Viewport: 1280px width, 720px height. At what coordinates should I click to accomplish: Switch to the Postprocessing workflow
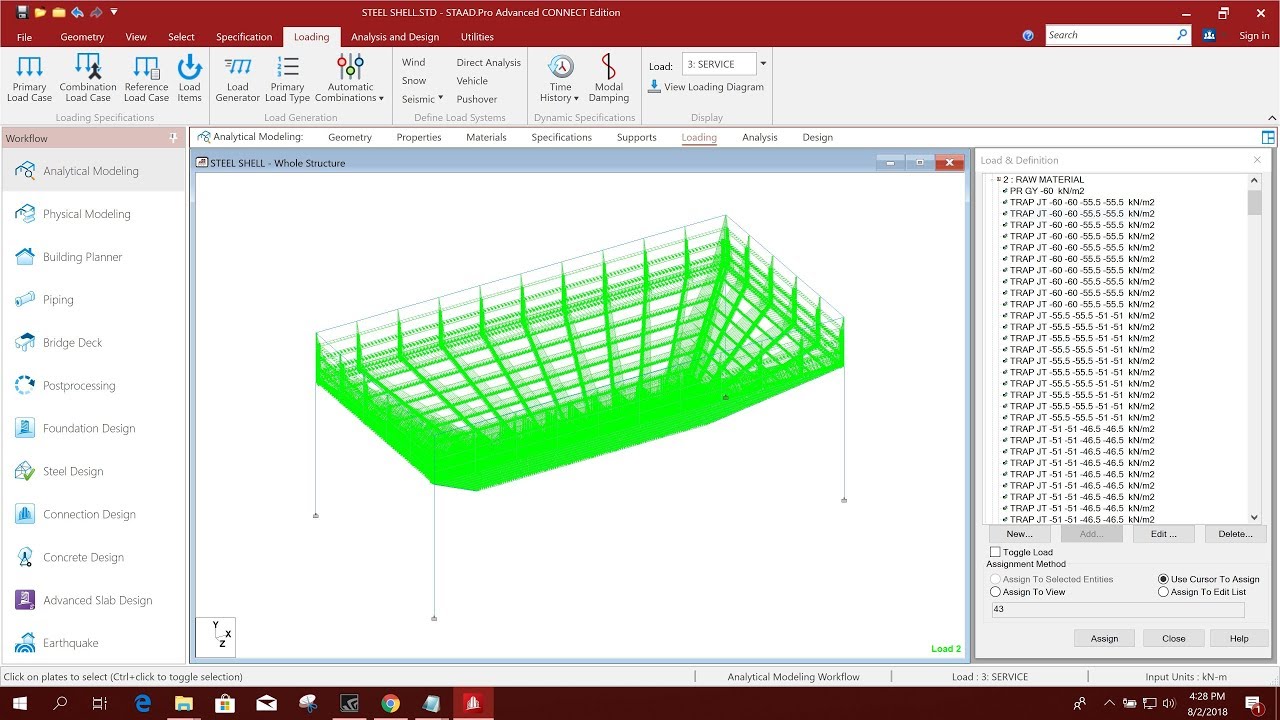click(x=78, y=385)
